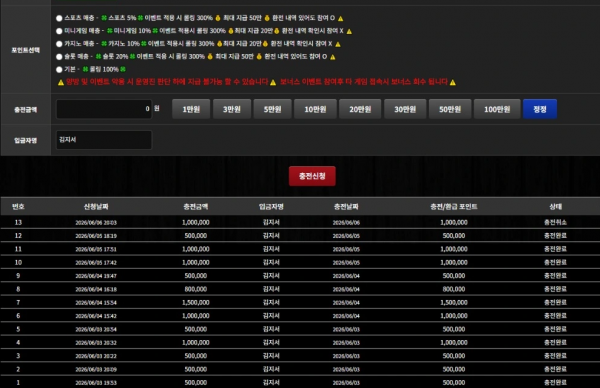Image resolution: width=600 pixels, height=388 pixels.
Task: Pick the 기본 롤링 100% radio option
Action: coord(59,70)
